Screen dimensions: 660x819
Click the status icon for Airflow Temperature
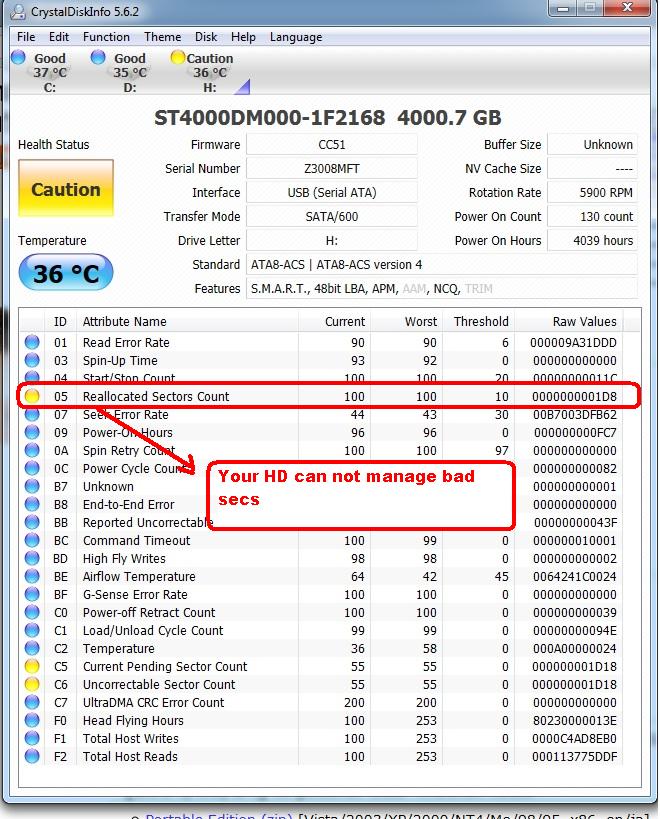32,576
